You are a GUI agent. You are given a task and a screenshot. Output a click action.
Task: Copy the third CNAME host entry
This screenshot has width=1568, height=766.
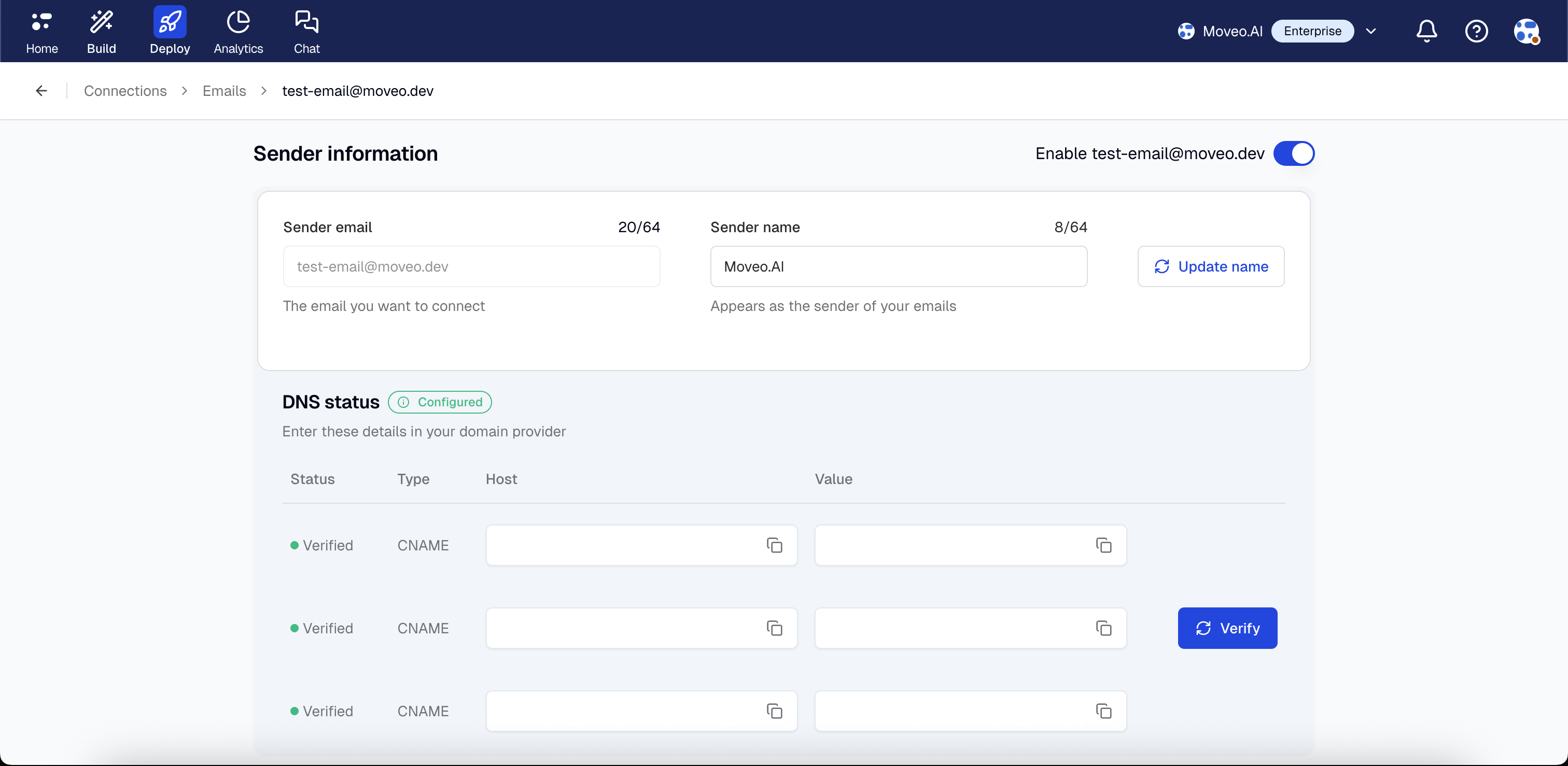coord(774,711)
